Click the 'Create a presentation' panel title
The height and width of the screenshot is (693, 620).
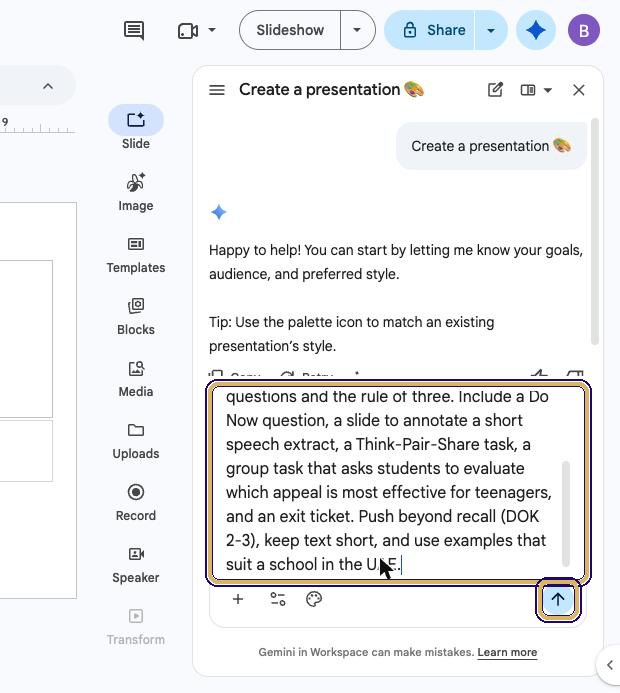[x=331, y=90]
